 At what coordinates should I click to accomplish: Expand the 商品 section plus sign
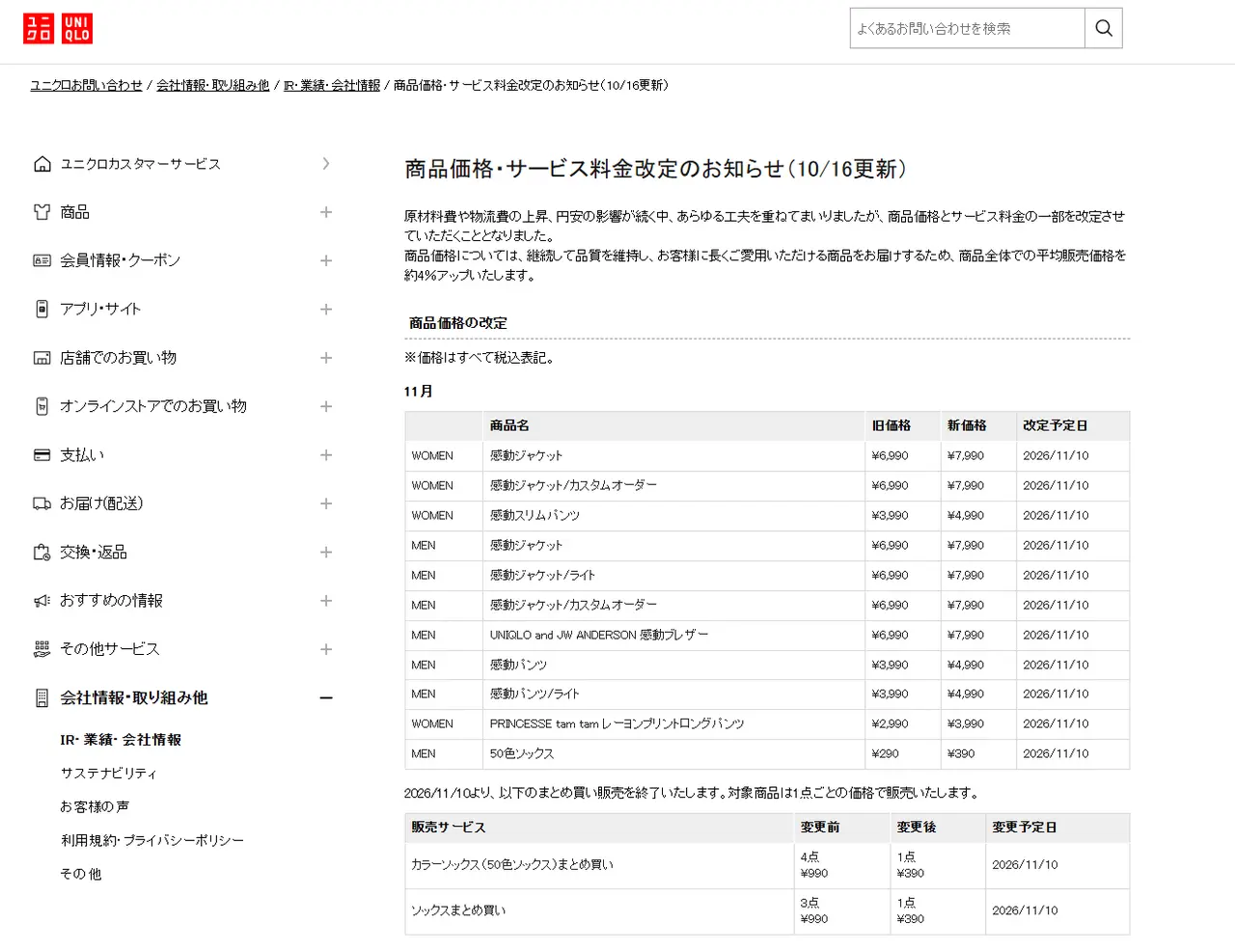coord(326,212)
